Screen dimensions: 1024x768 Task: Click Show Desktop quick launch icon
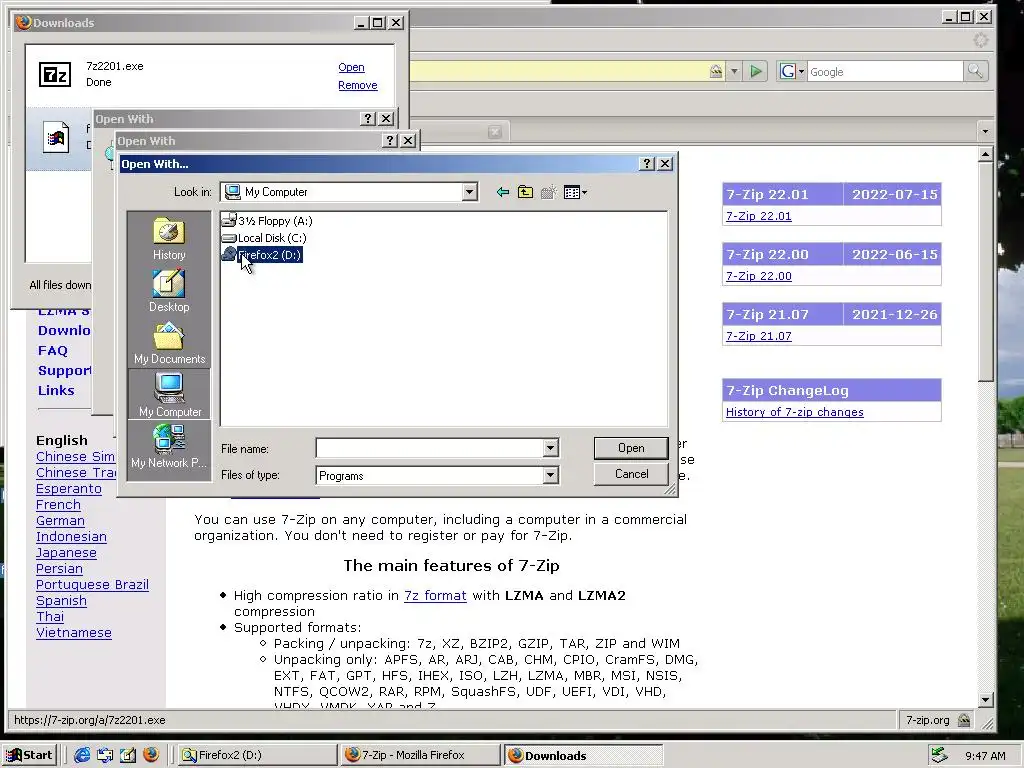pos(128,755)
